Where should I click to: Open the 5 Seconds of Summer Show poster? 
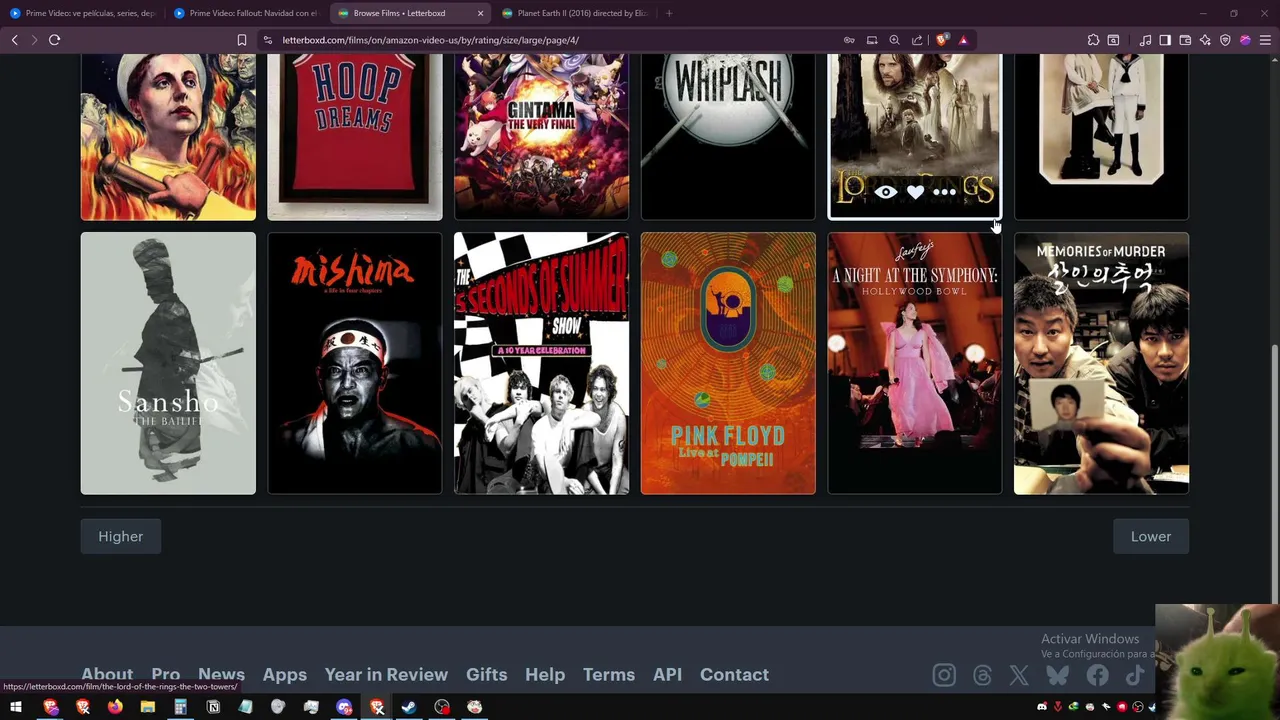[x=542, y=364]
